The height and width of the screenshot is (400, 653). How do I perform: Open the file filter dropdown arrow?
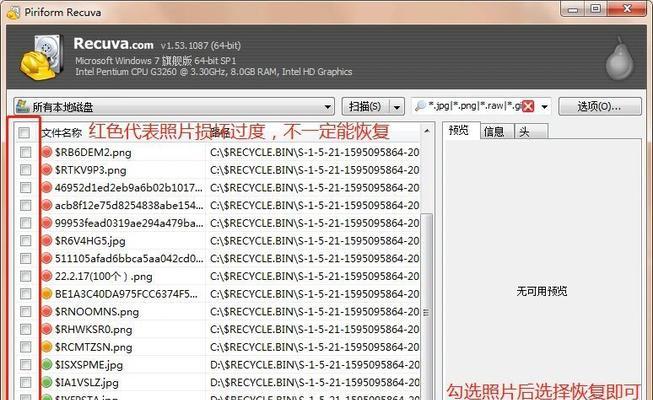tap(544, 107)
